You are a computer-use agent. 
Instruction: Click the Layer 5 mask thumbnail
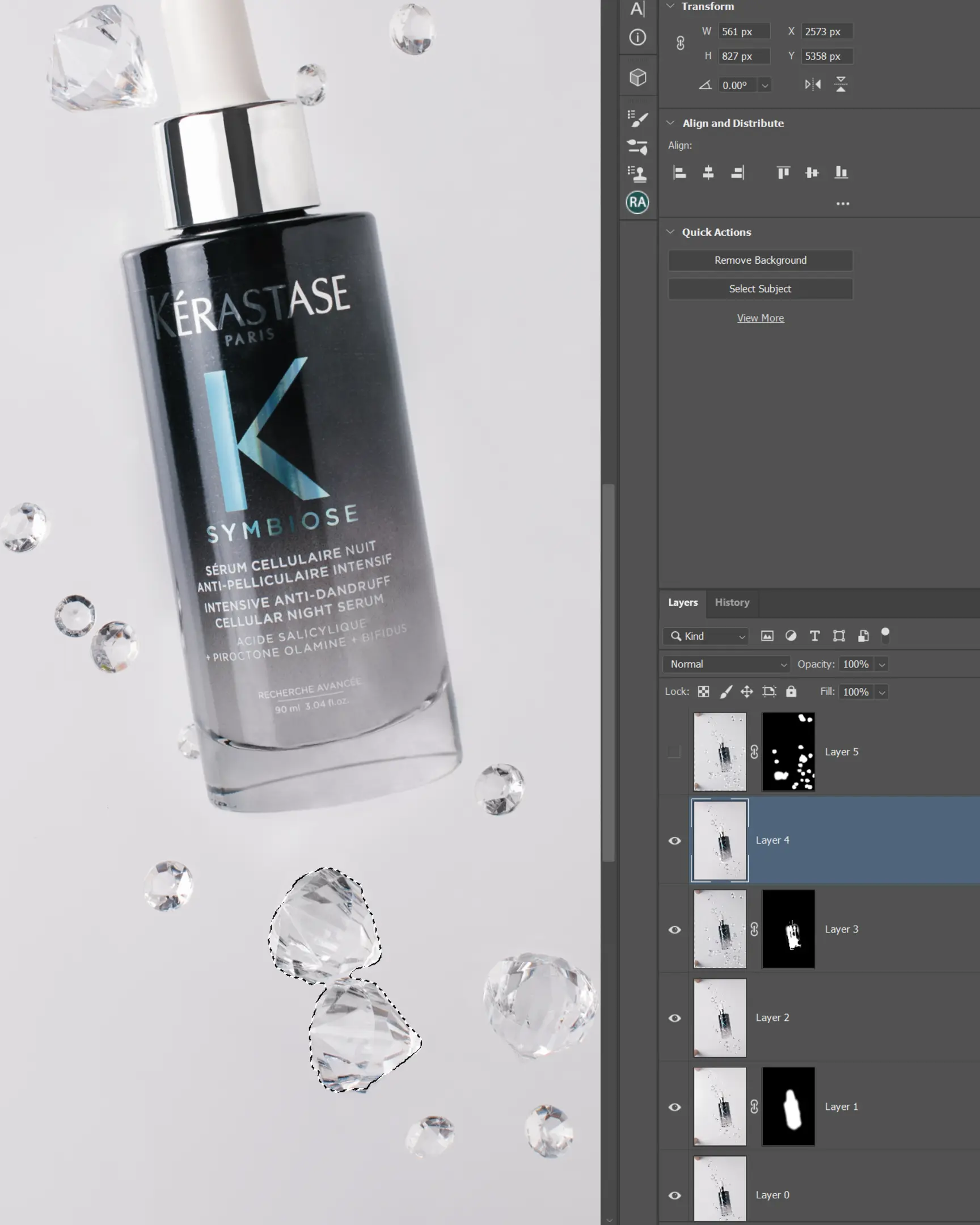pos(788,751)
